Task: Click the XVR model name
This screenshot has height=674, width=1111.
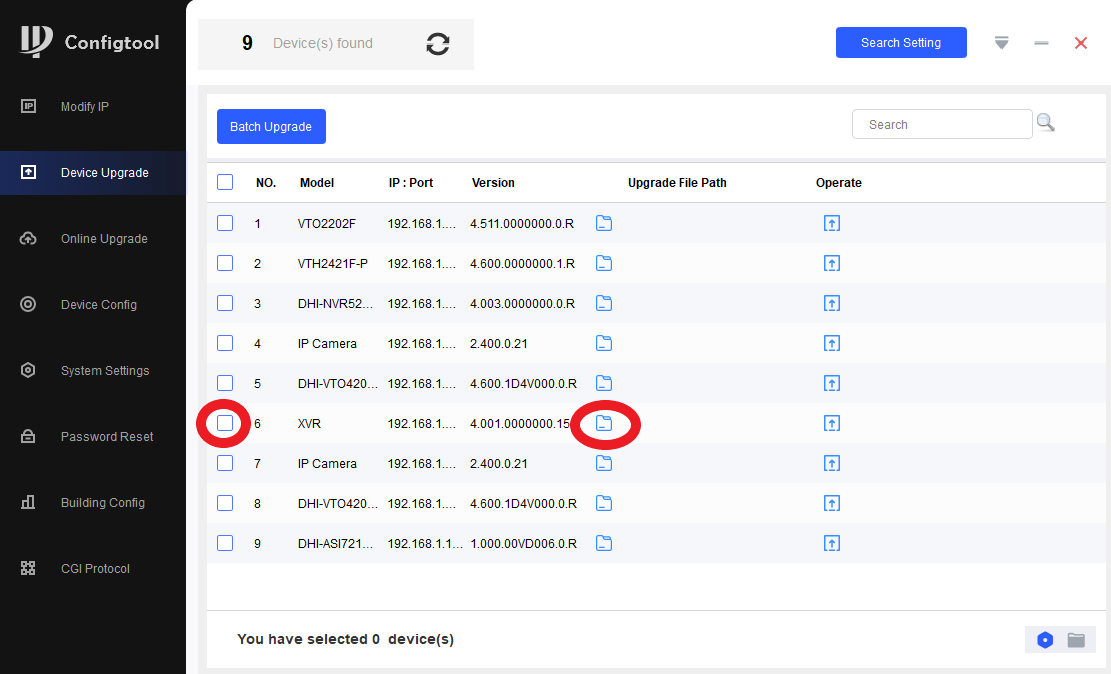Action: point(310,424)
